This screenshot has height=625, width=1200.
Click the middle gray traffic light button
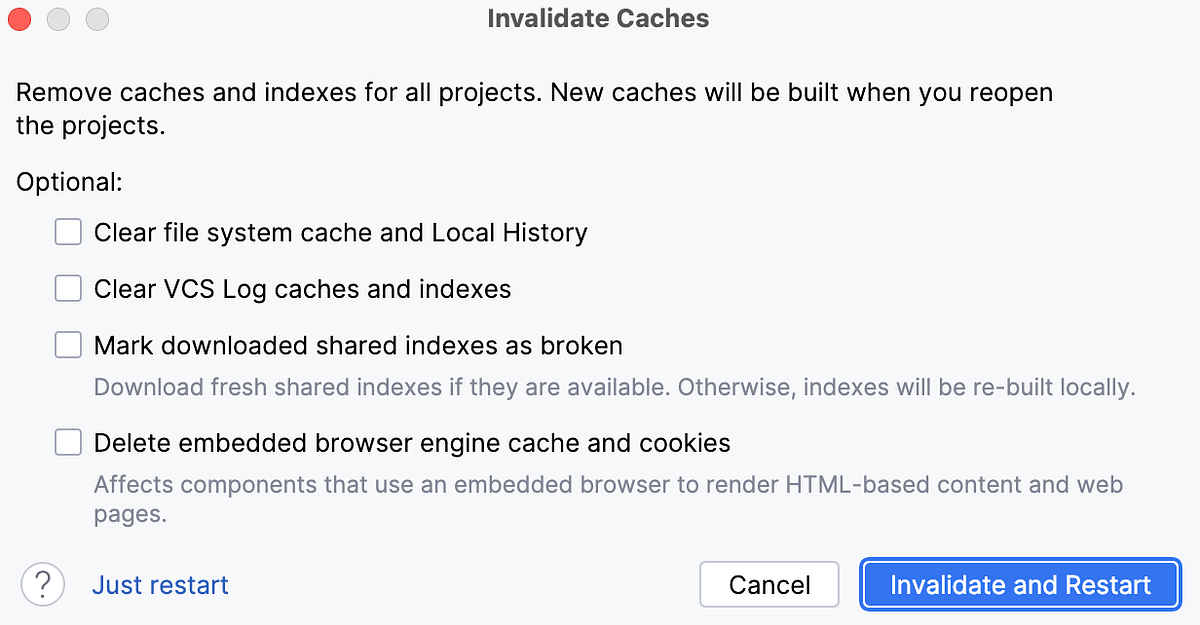tap(58, 19)
